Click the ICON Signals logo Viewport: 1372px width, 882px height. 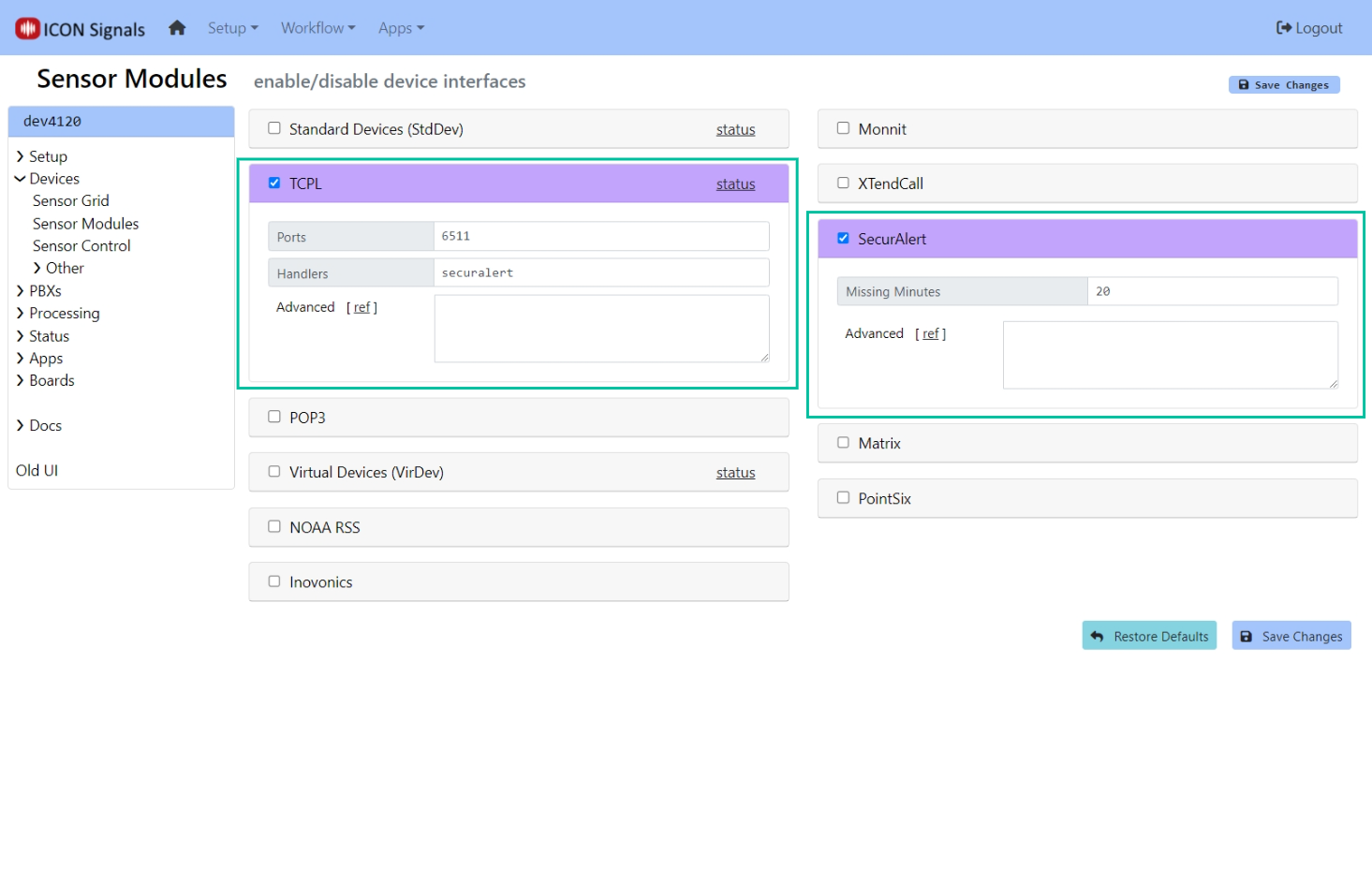click(x=81, y=29)
